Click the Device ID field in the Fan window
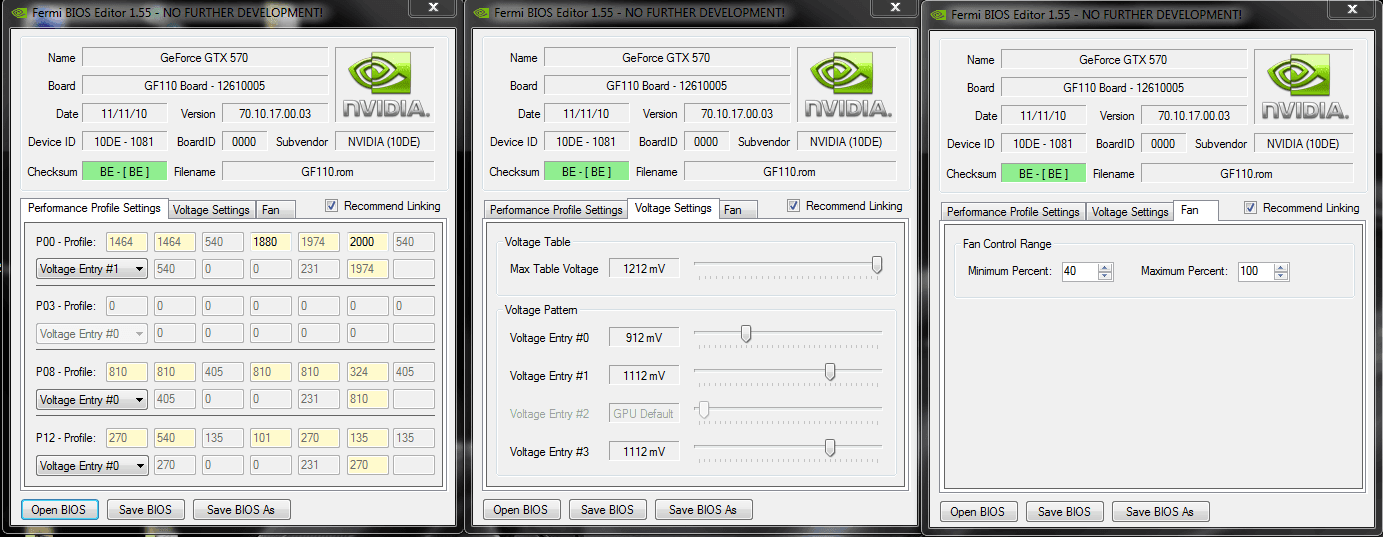The height and width of the screenshot is (537, 1383). coord(1043,143)
